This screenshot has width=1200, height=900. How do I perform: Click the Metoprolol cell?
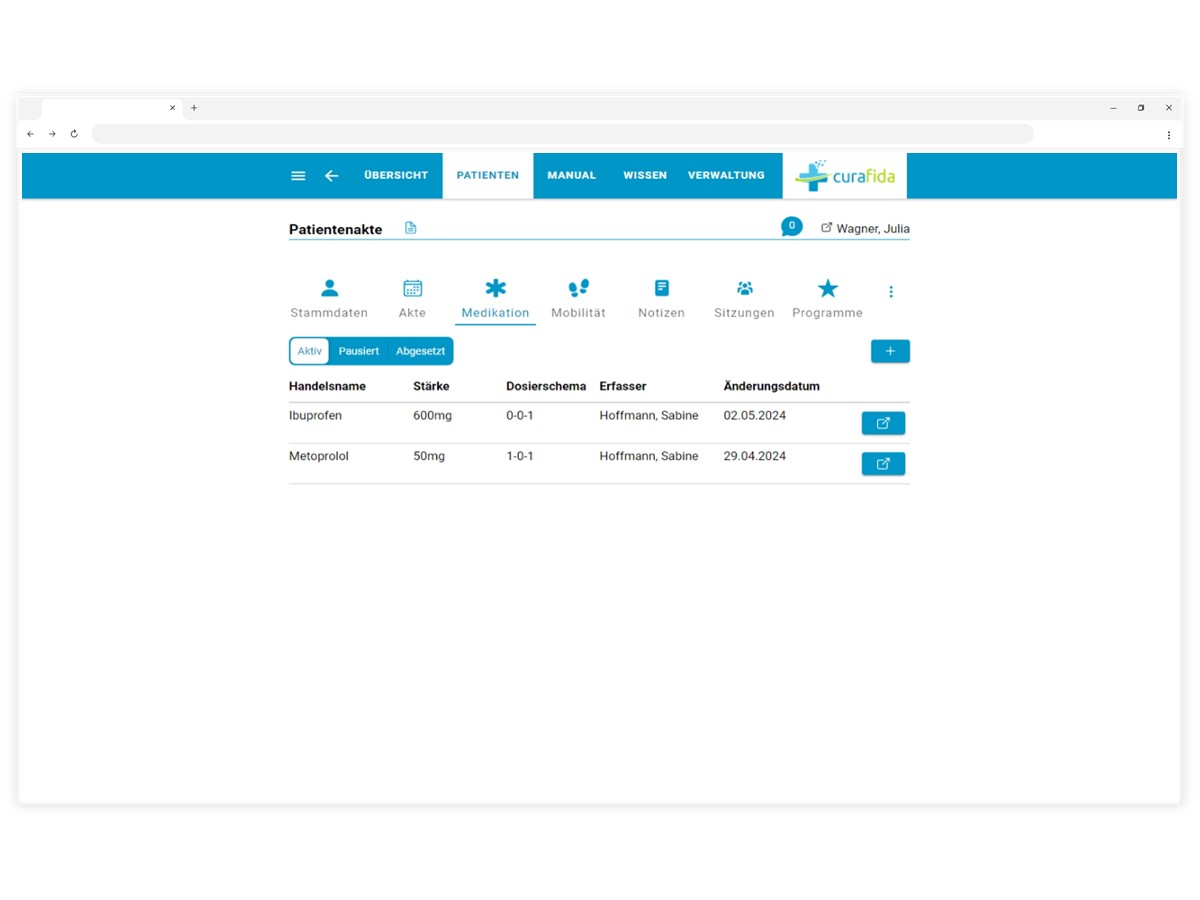click(319, 456)
